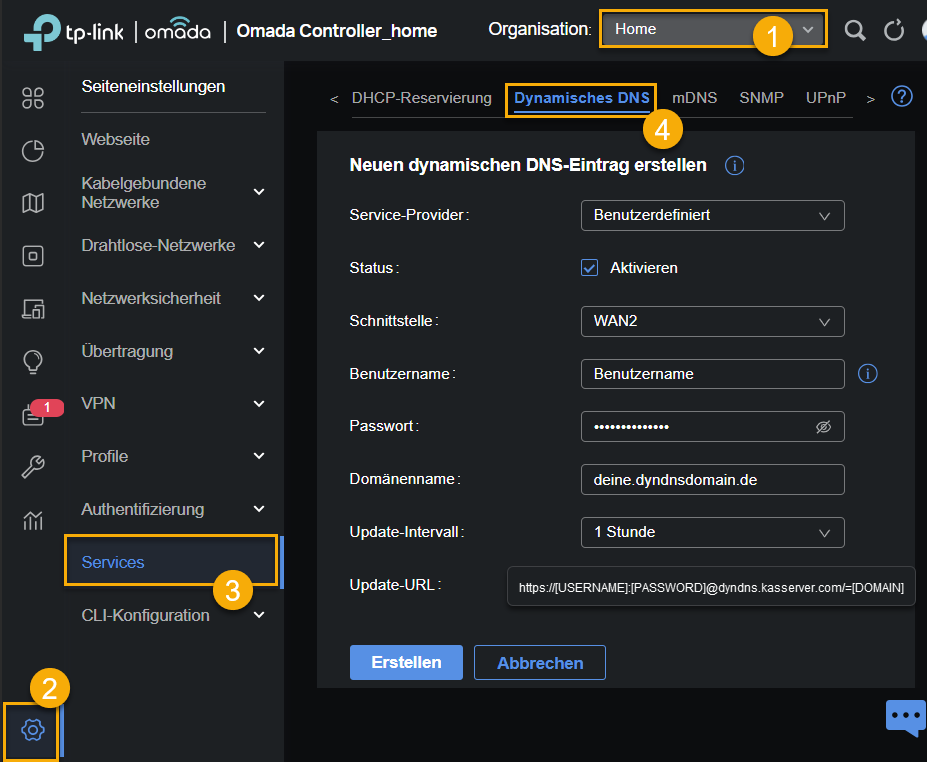Switch to DHCP-Reservierung tab
This screenshot has width=927, height=762.
pos(422,98)
